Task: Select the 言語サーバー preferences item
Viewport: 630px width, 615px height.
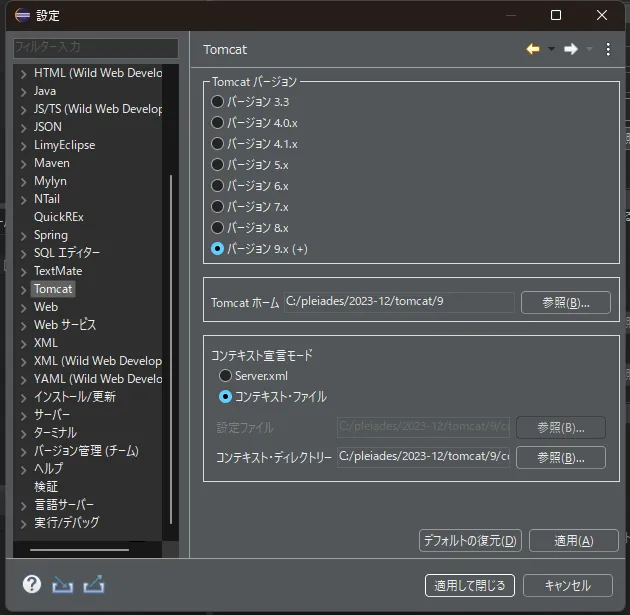Action: coord(64,505)
